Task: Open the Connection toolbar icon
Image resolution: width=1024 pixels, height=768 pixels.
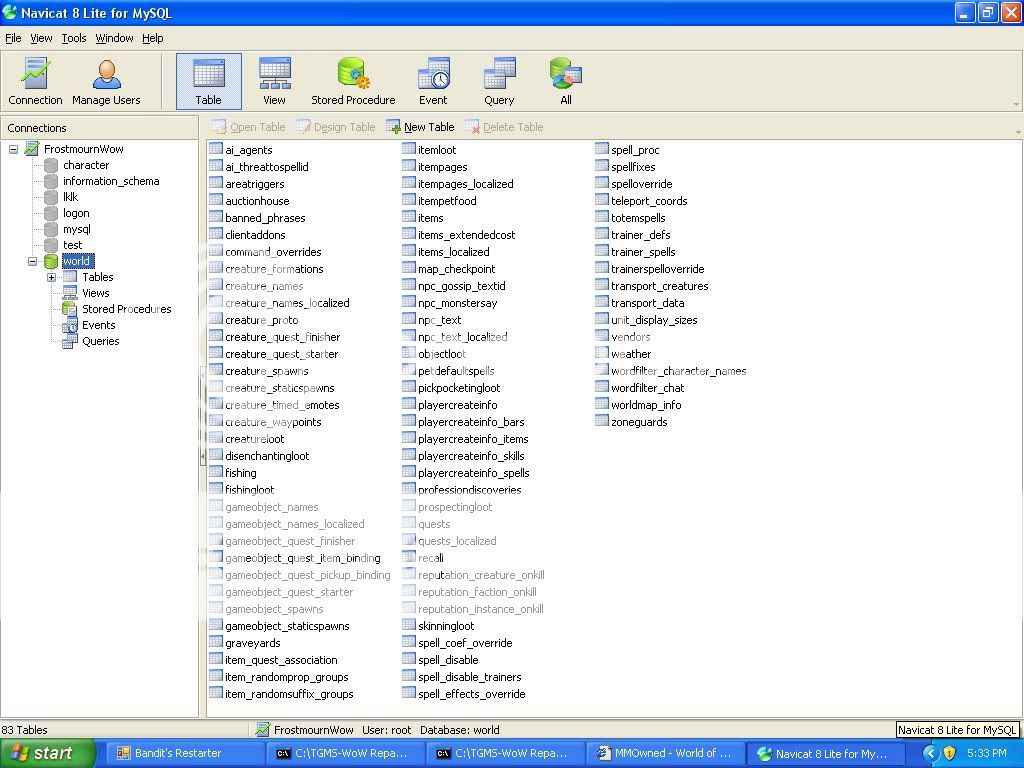Action: click(x=35, y=82)
